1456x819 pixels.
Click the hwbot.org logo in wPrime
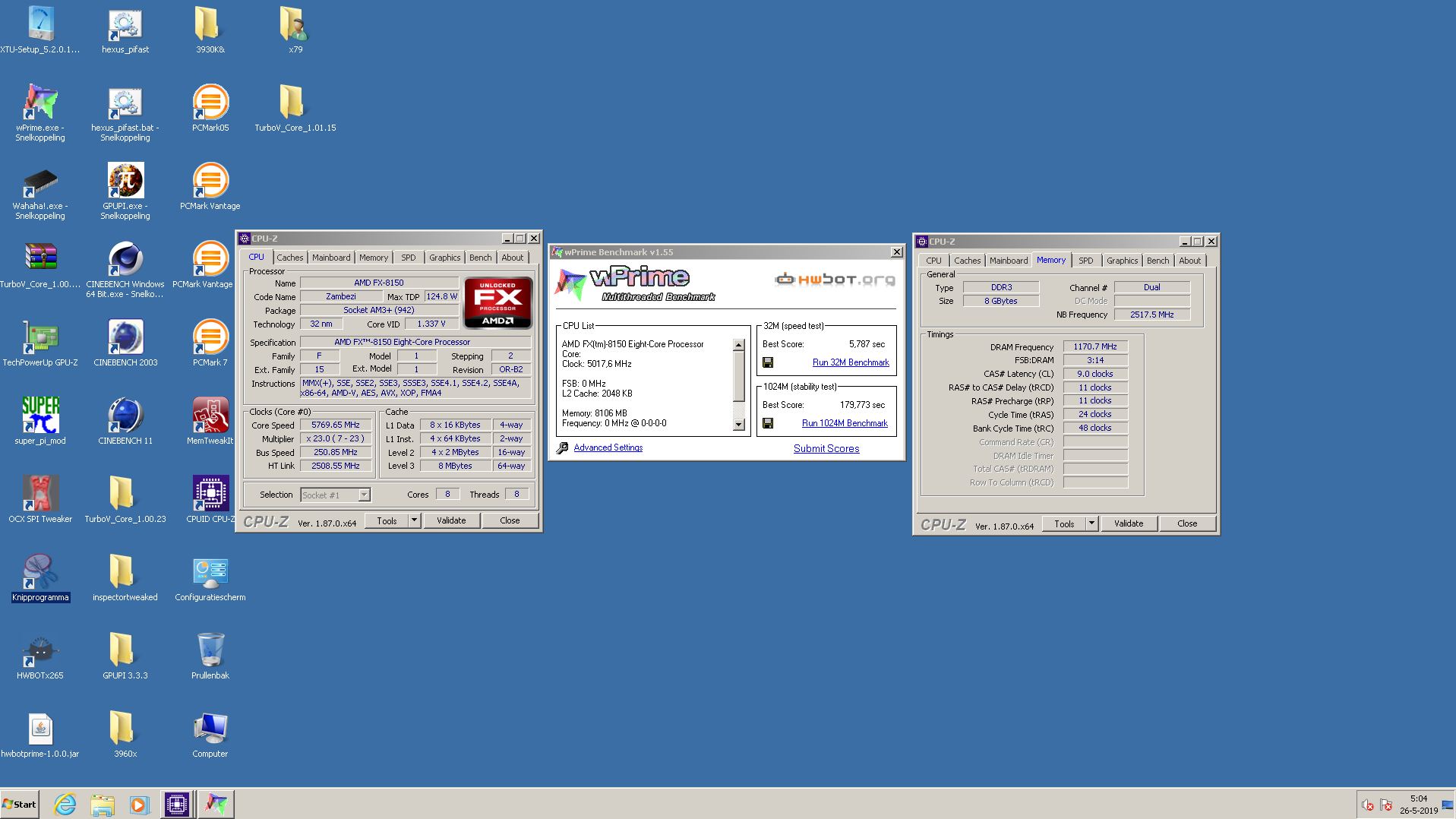coord(835,280)
